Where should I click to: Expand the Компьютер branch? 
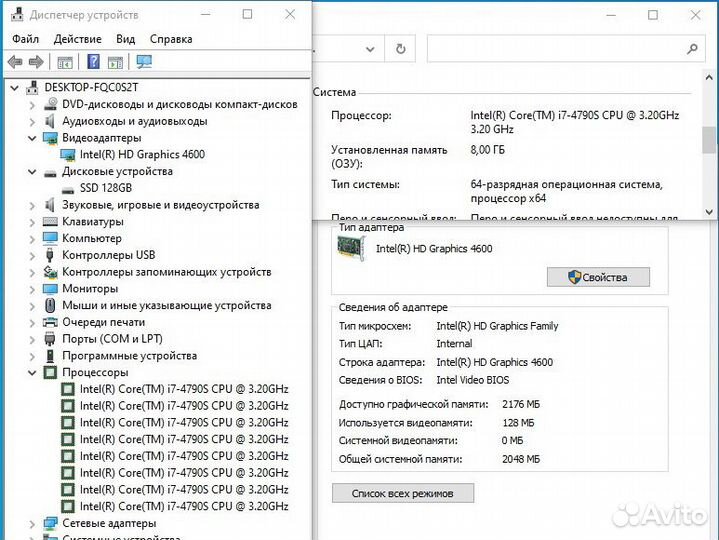(32, 239)
